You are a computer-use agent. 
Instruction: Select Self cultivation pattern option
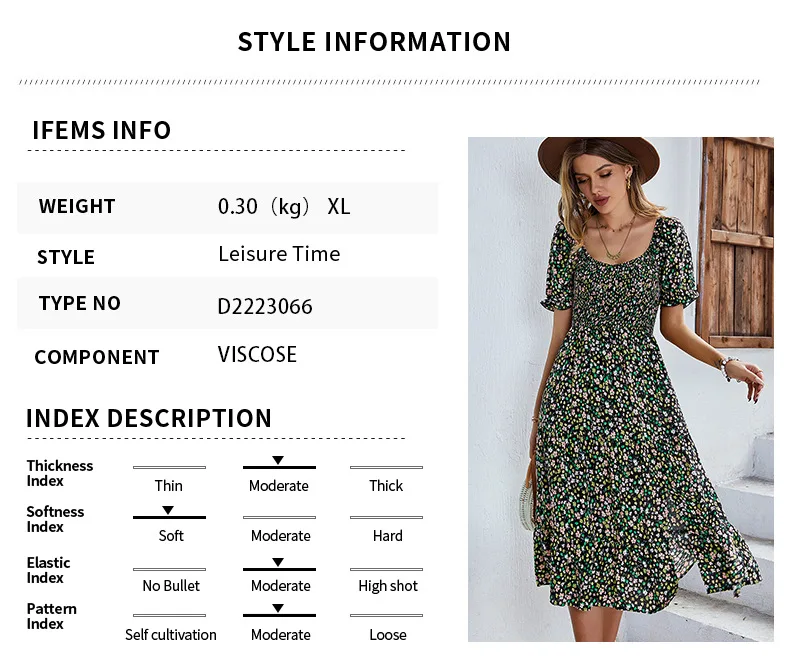click(171, 634)
